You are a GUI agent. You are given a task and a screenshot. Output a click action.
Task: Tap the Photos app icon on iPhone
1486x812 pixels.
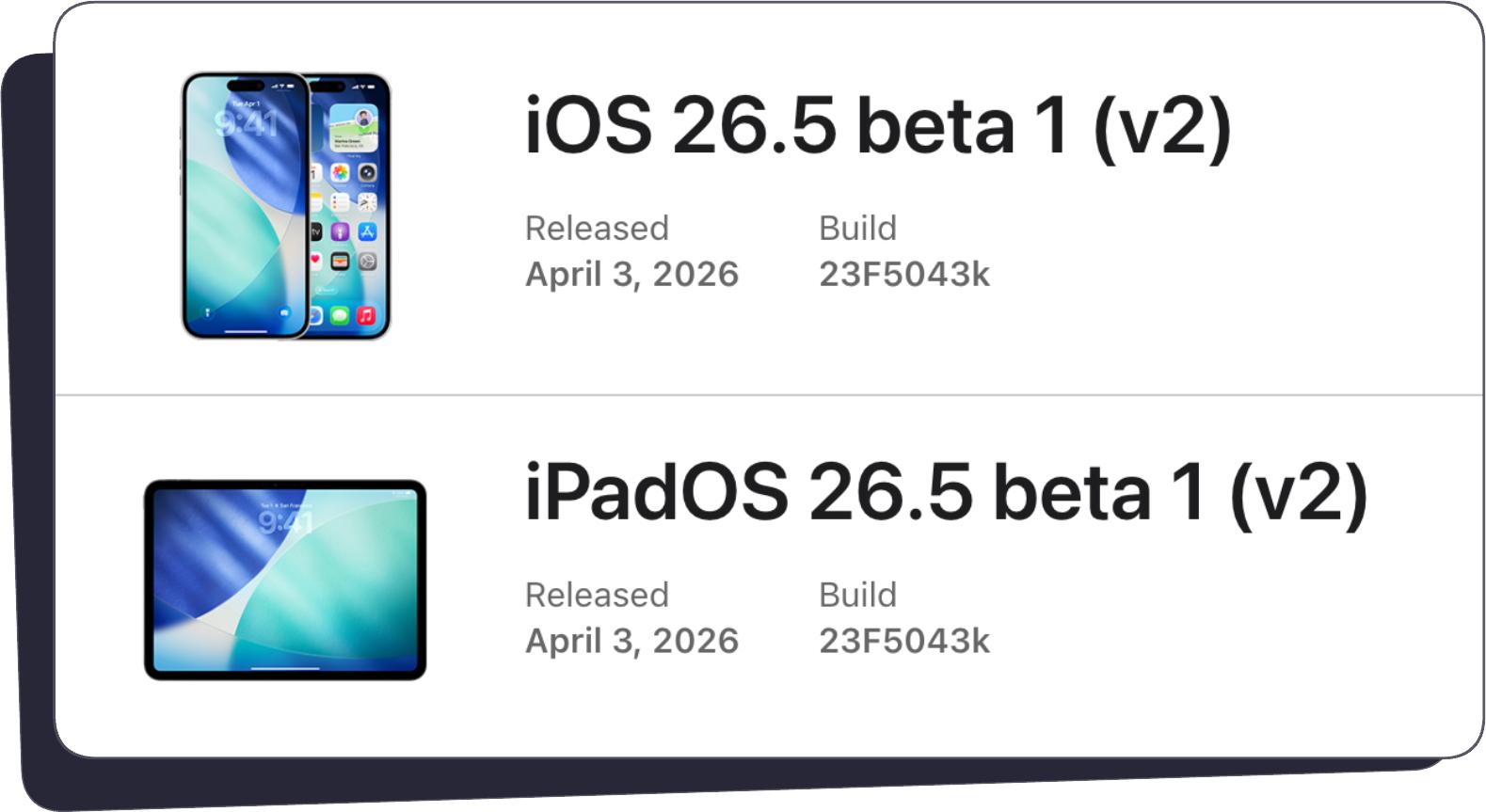[x=340, y=172]
